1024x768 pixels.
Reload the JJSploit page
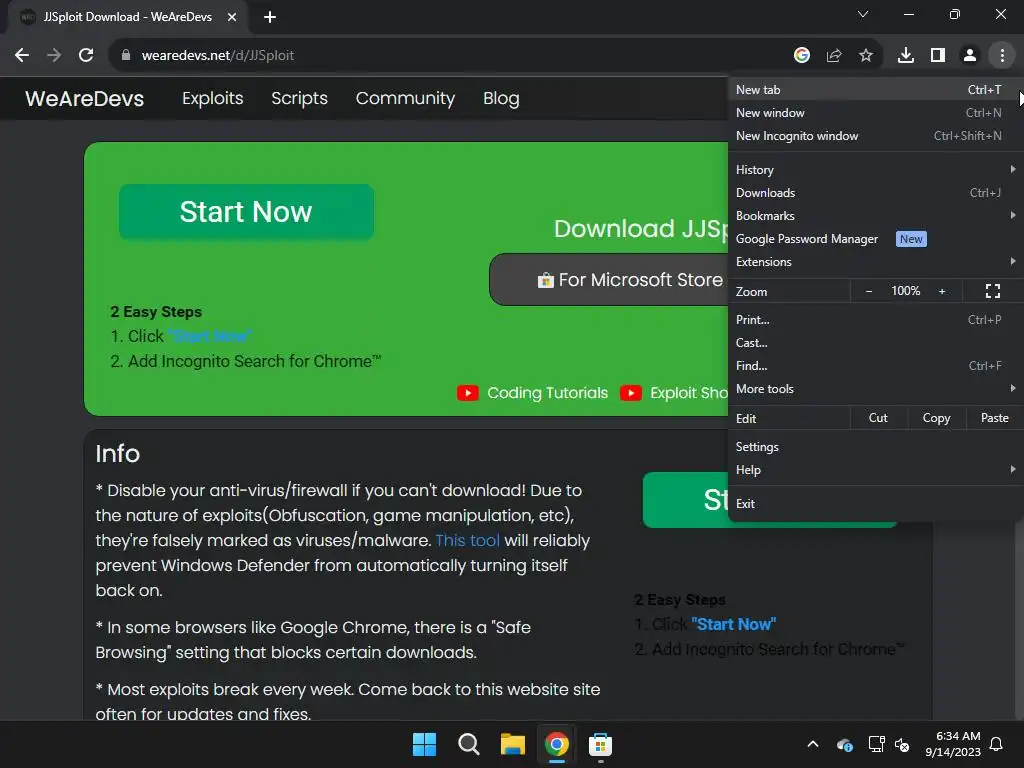[86, 56]
